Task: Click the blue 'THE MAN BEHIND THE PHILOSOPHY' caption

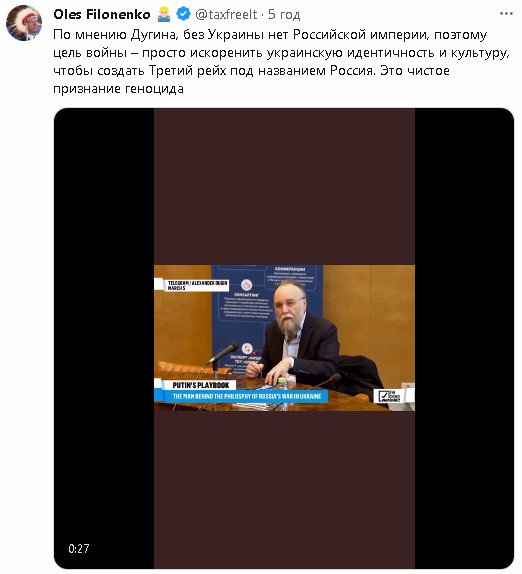Action: [247, 396]
